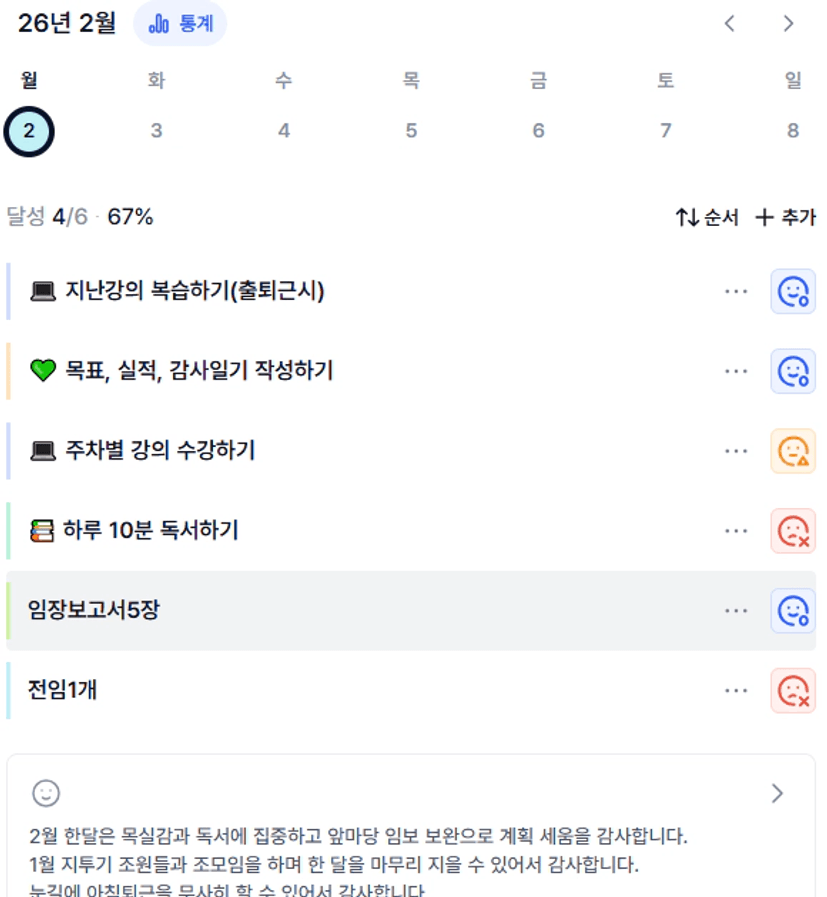Click the 순서 sort order button
The height and width of the screenshot is (897, 827).
point(707,217)
